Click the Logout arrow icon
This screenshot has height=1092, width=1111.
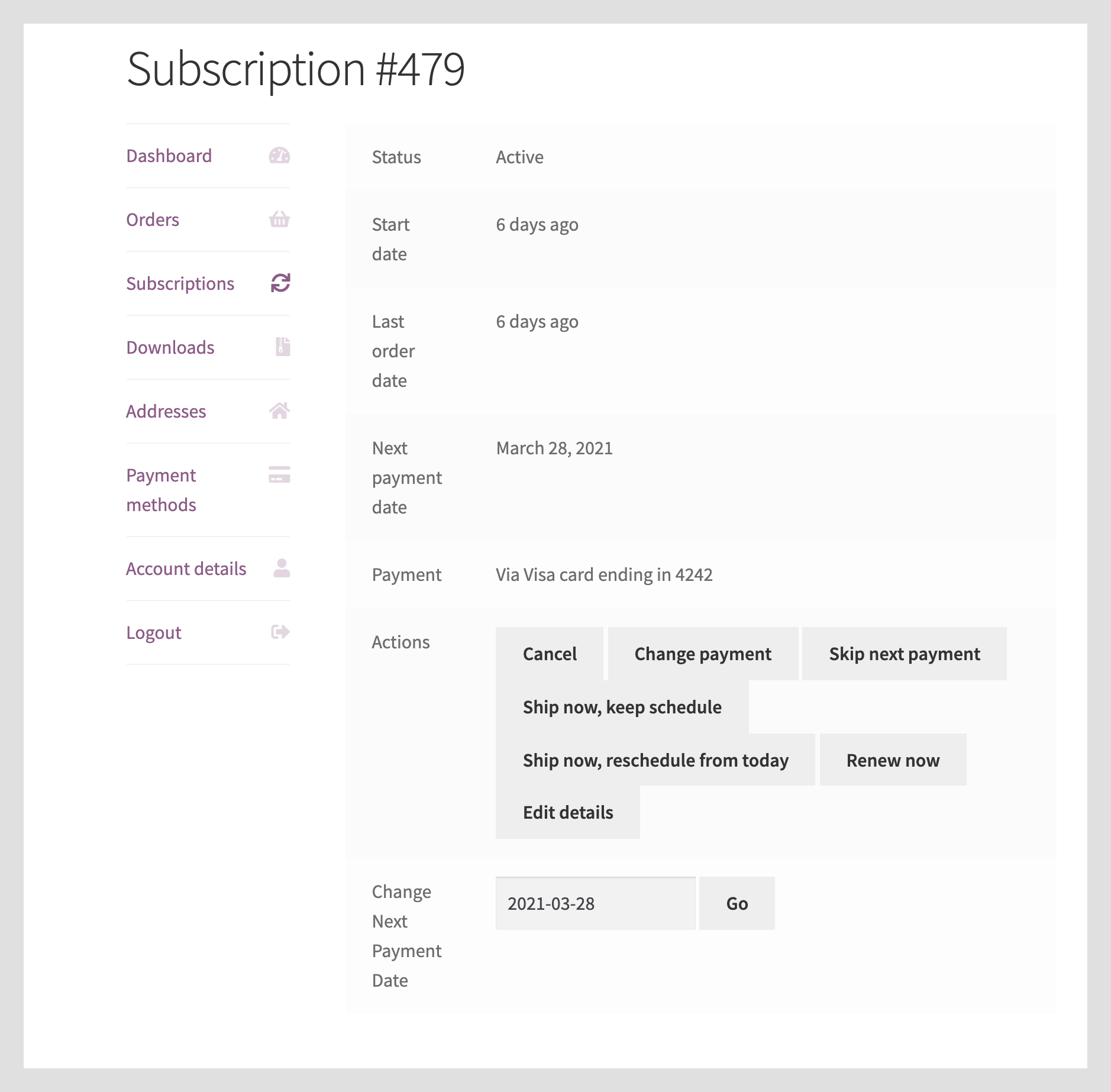click(x=280, y=632)
